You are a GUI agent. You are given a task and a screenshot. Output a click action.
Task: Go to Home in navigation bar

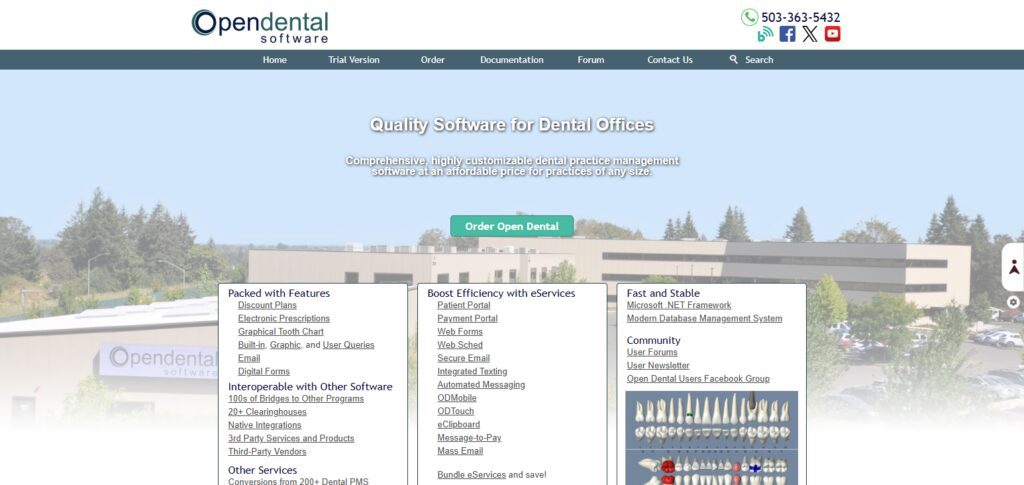coord(275,59)
